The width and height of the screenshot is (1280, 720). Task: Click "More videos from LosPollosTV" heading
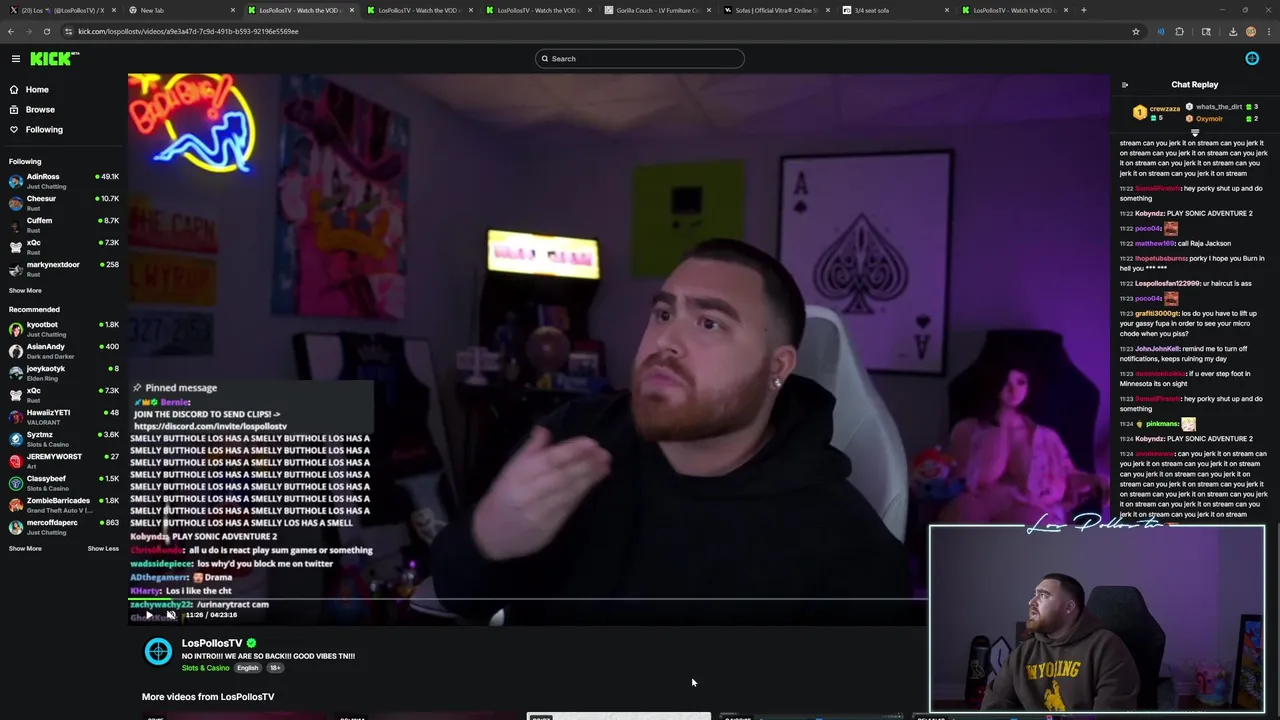tap(208, 697)
